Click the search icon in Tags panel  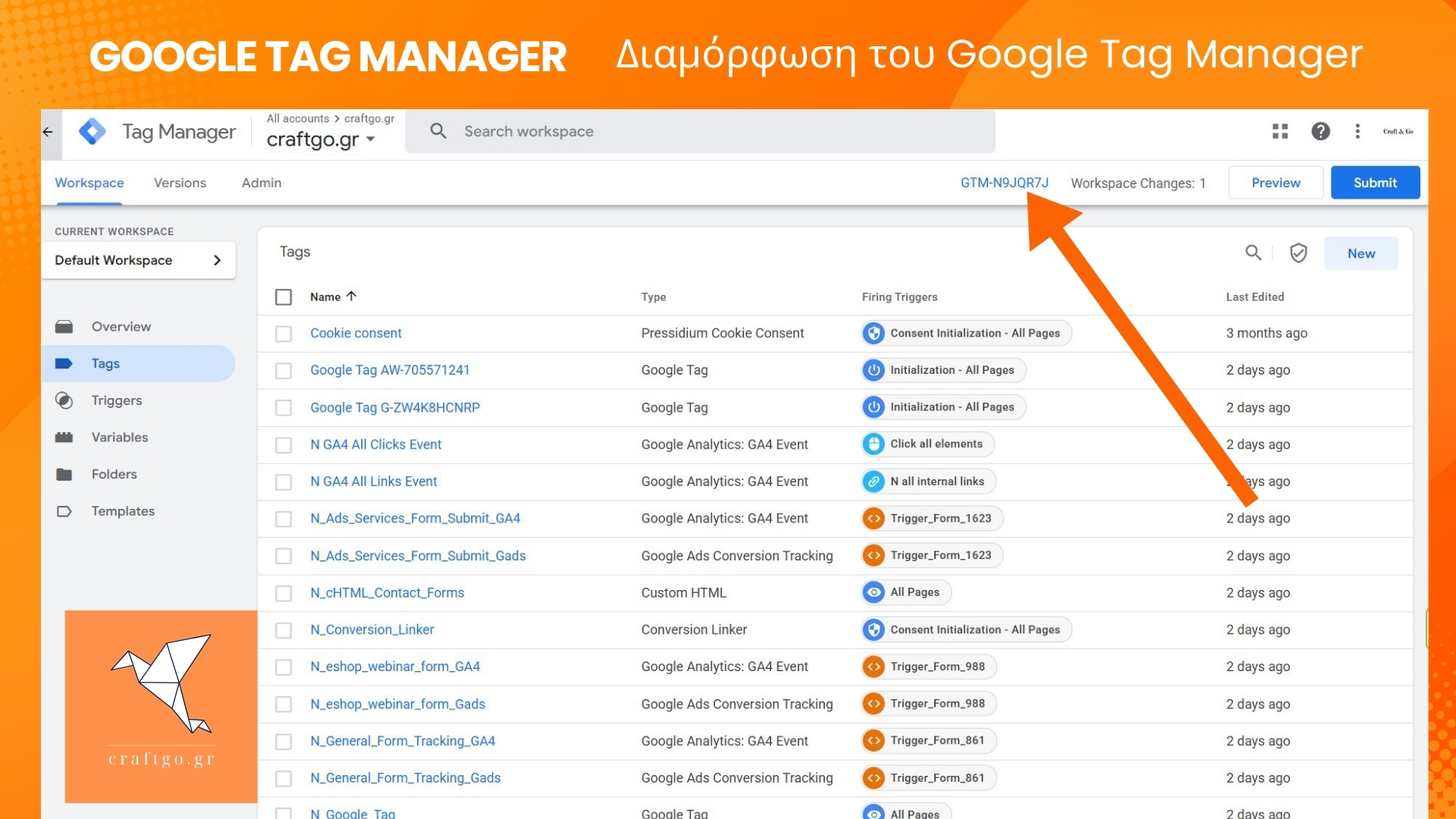(x=1254, y=253)
